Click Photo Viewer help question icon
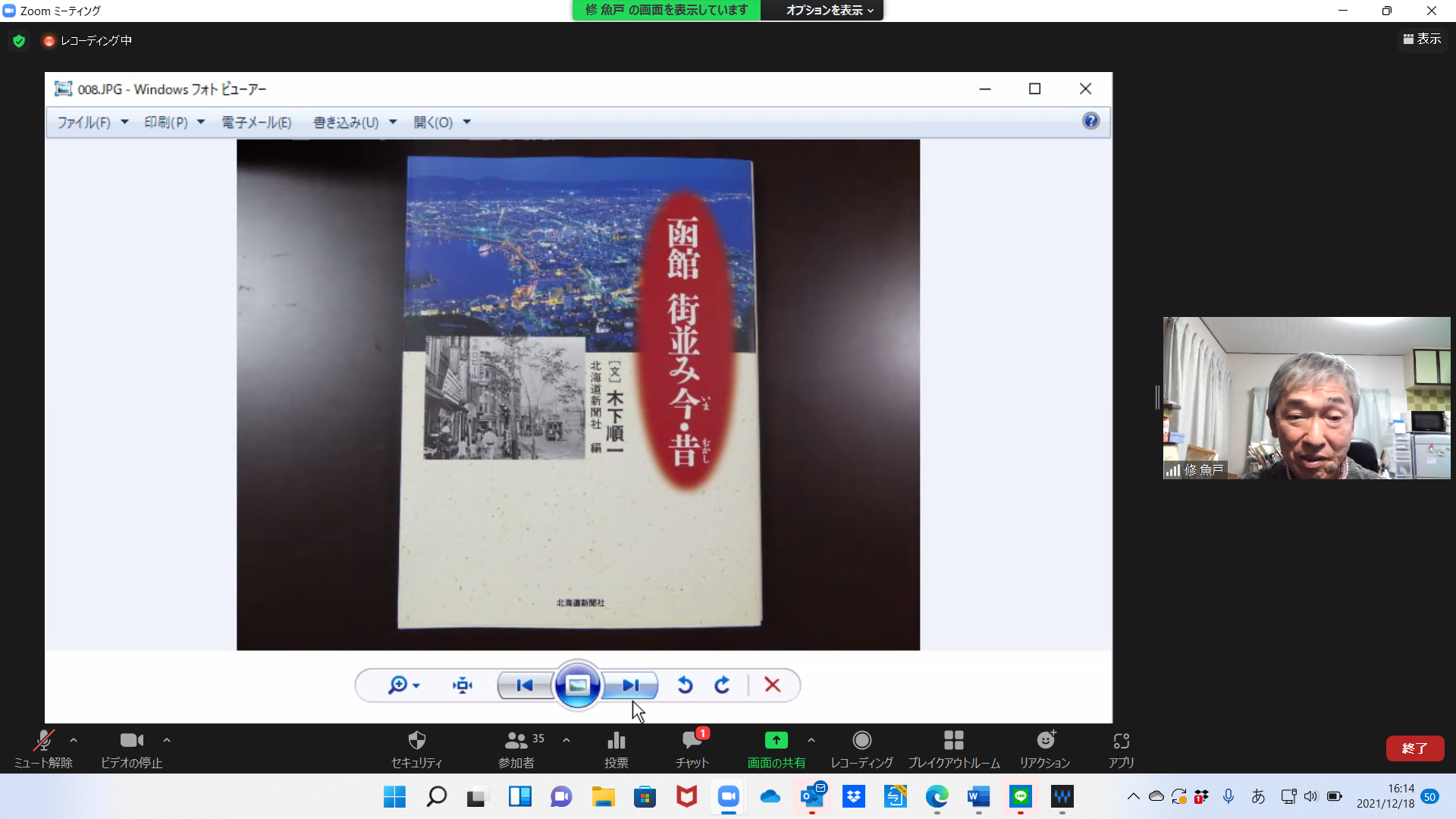This screenshot has width=1456, height=819. point(1090,121)
